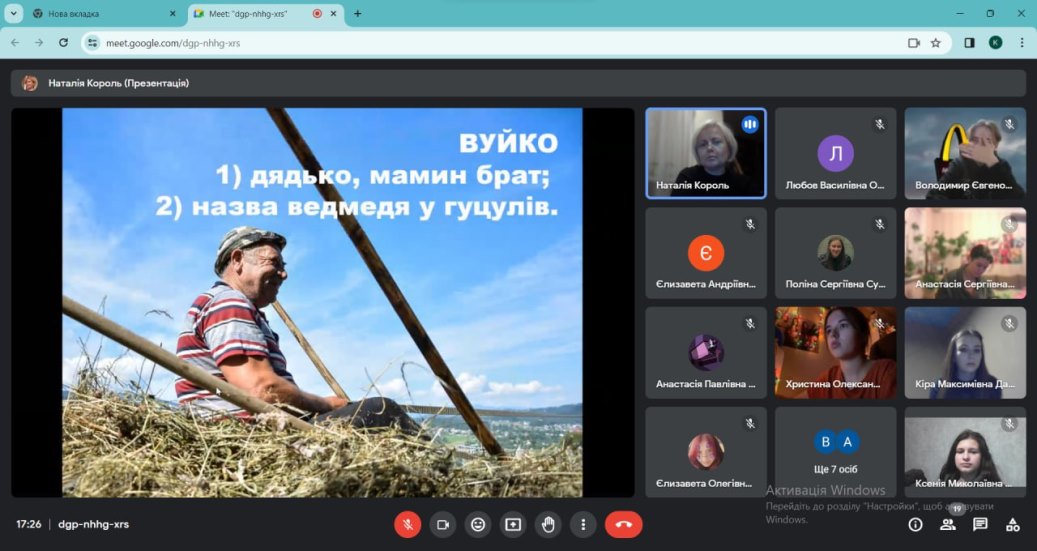Viewport: 1037px width, 551px height.
Task: Open the Chrome profile avatar K
Action: click(995, 43)
